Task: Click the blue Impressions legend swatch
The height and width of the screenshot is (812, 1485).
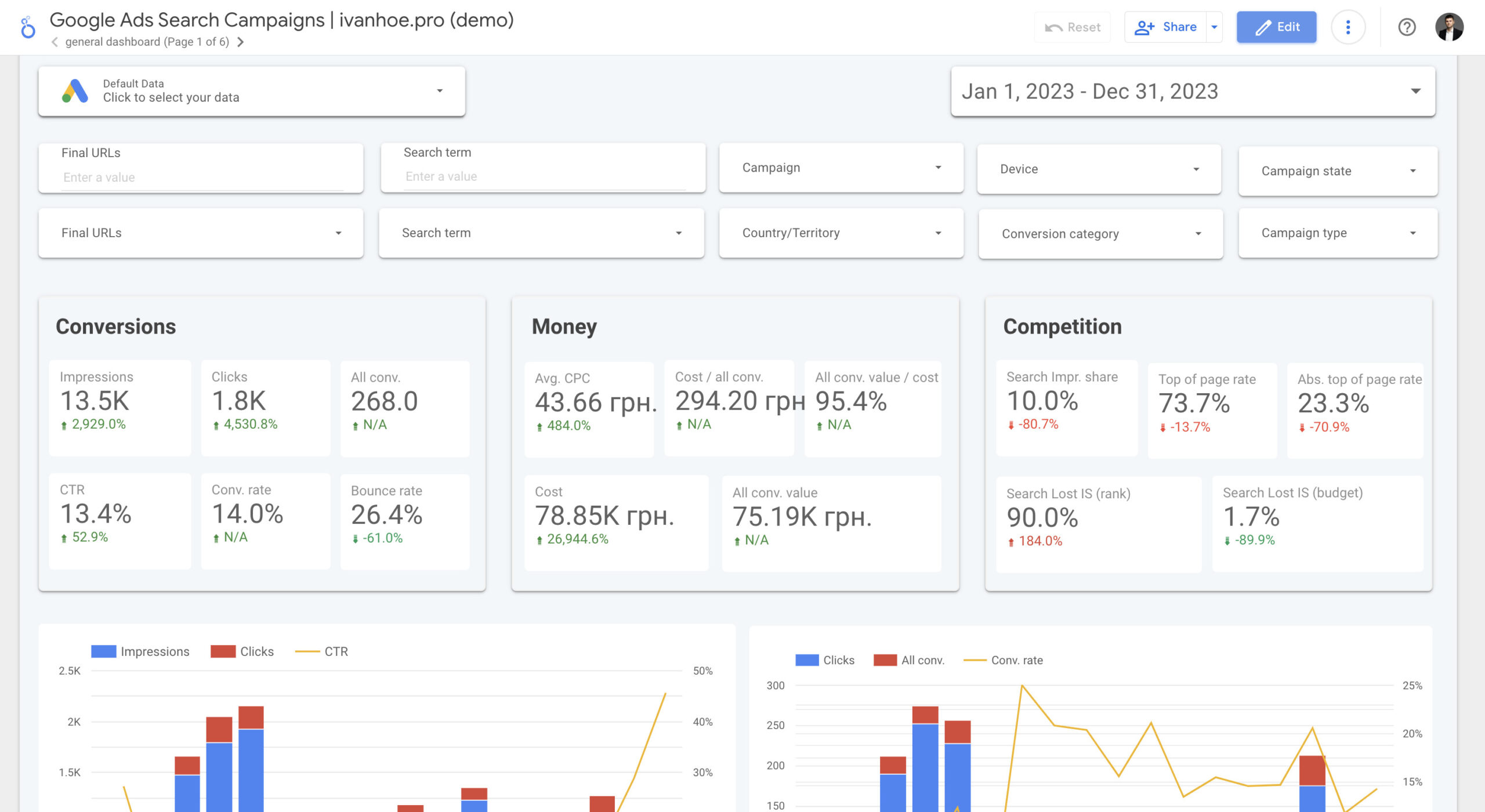Action: tap(103, 651)
